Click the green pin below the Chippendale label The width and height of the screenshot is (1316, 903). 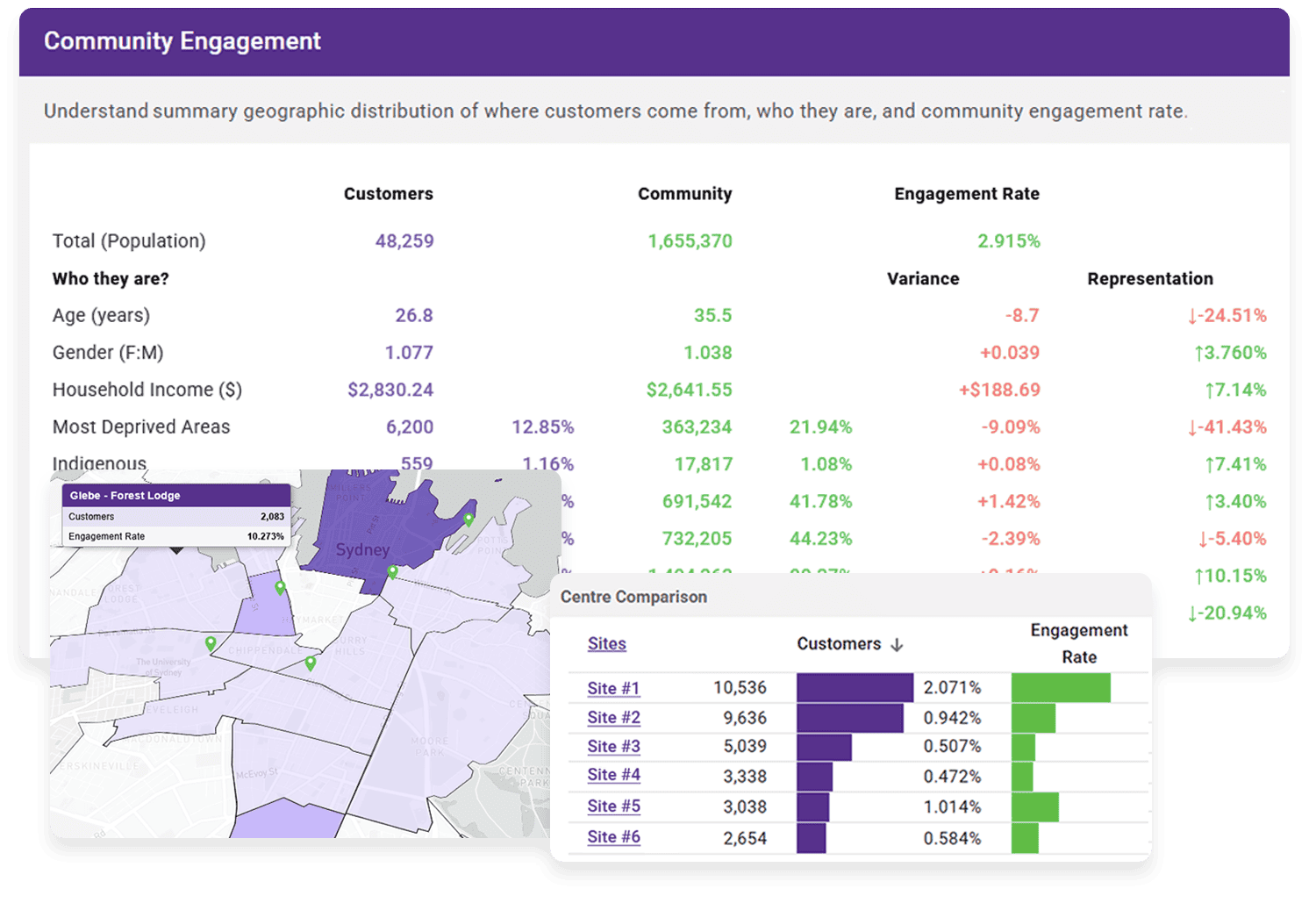310,663
